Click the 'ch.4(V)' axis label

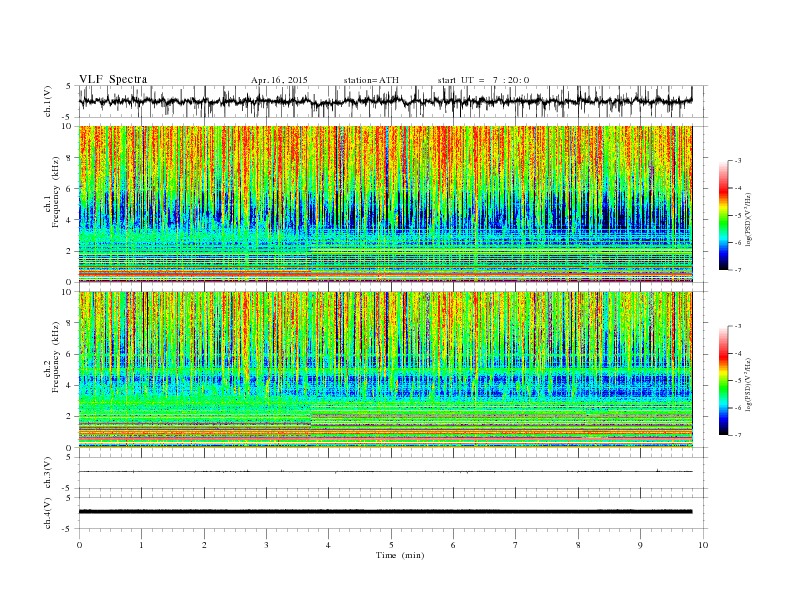click(x=47, y=513)
